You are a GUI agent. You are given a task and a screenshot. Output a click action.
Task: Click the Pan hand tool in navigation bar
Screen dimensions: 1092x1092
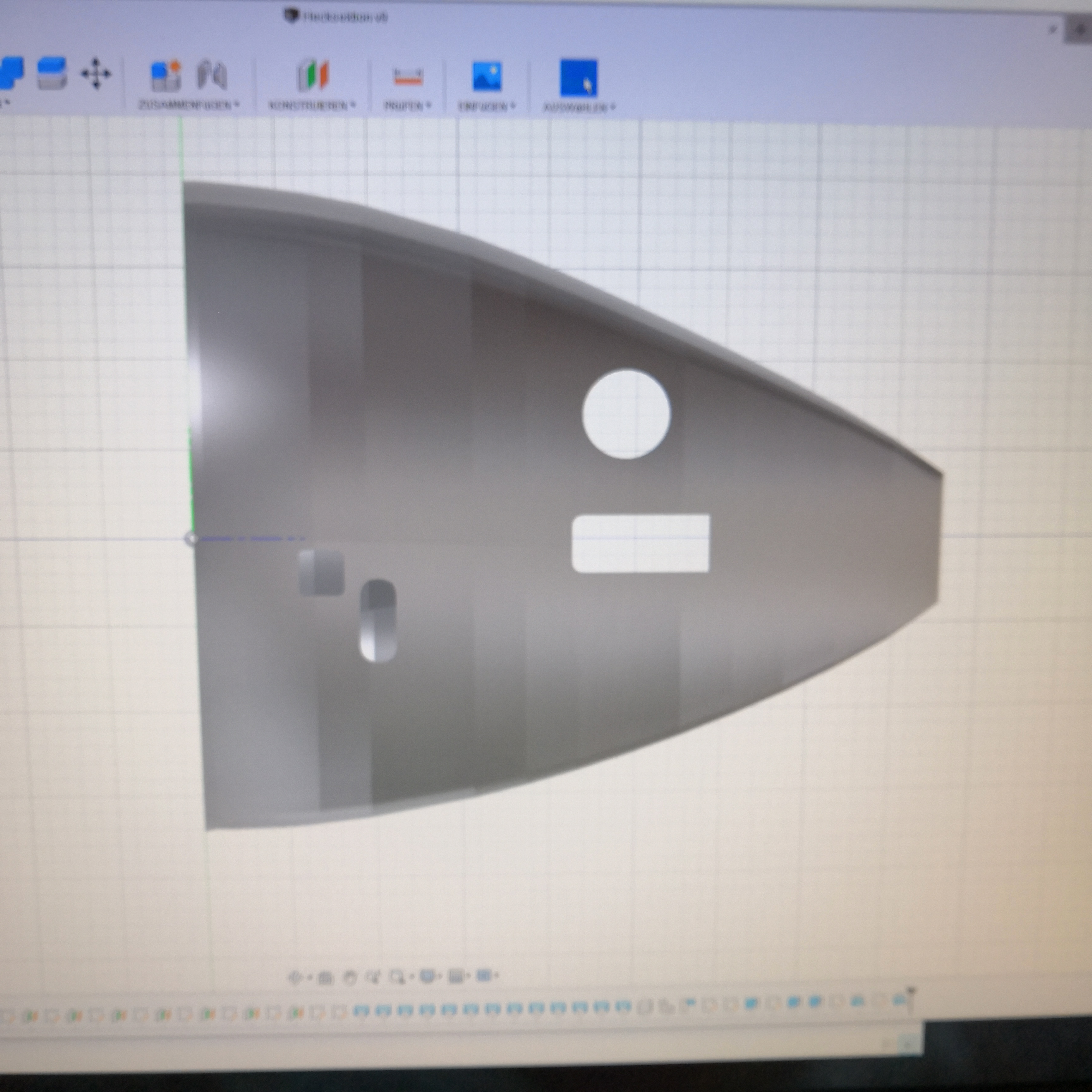pyautogui.click(x=350, y=977)
